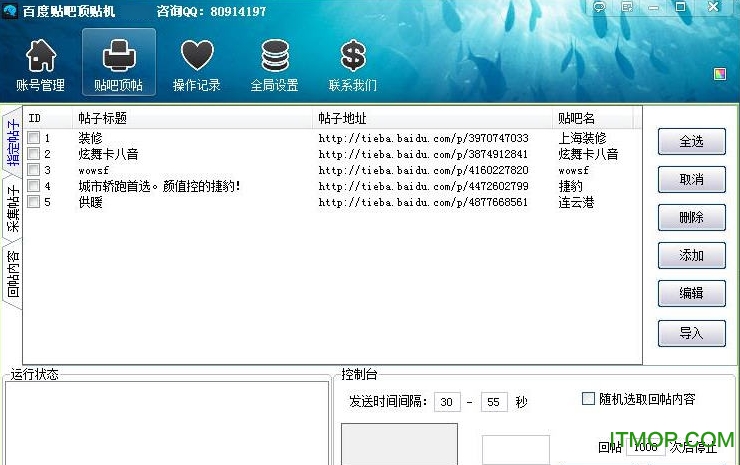
Task: Check the box for row 5 供暖
Action: (x=34, y=202)
